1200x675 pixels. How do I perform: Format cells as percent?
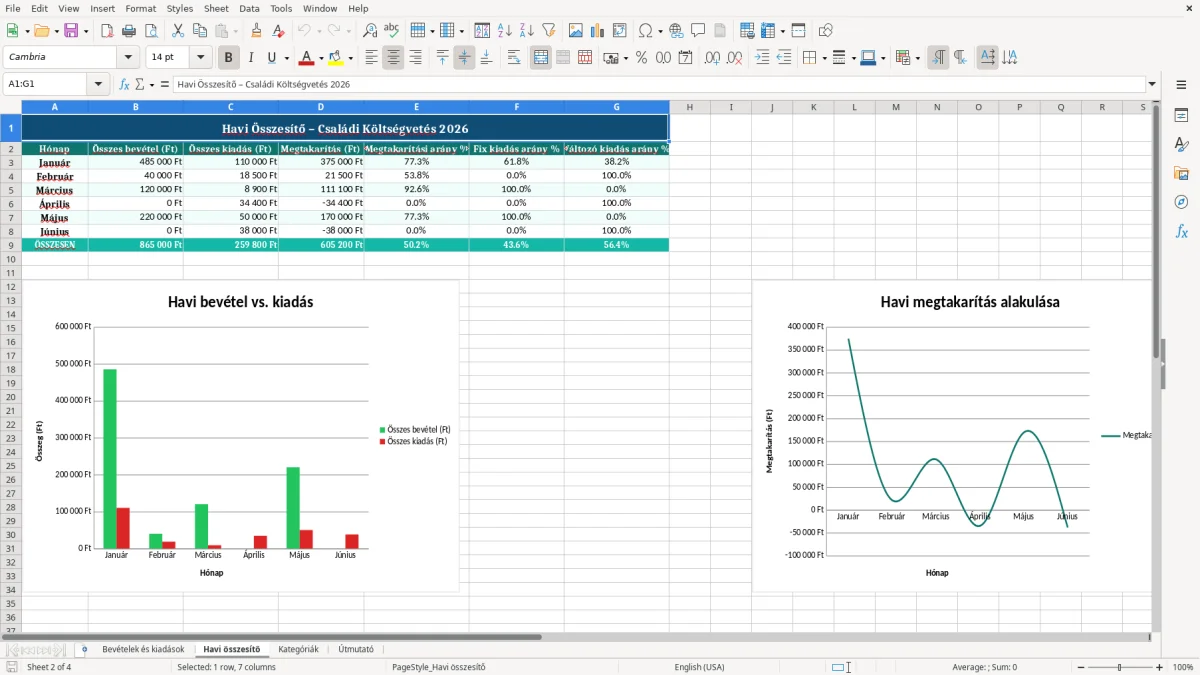(641, 58)
